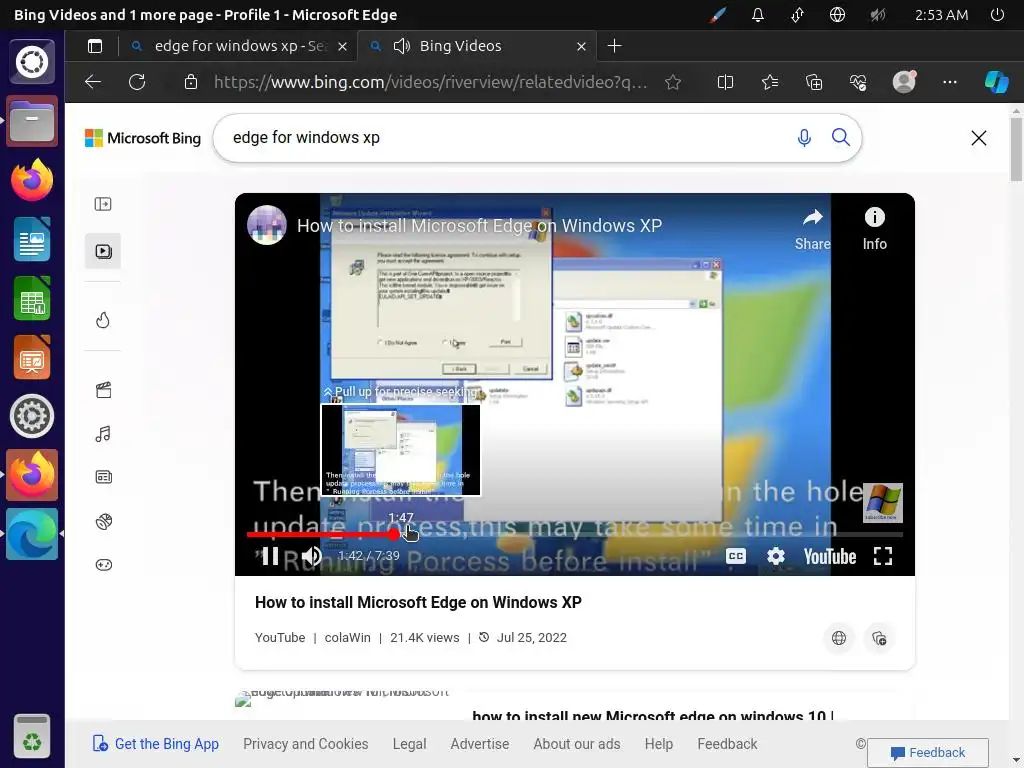1024x768 pixels.
Task: Select the video feed sidebar icon
Action: (x=103, y=251)
